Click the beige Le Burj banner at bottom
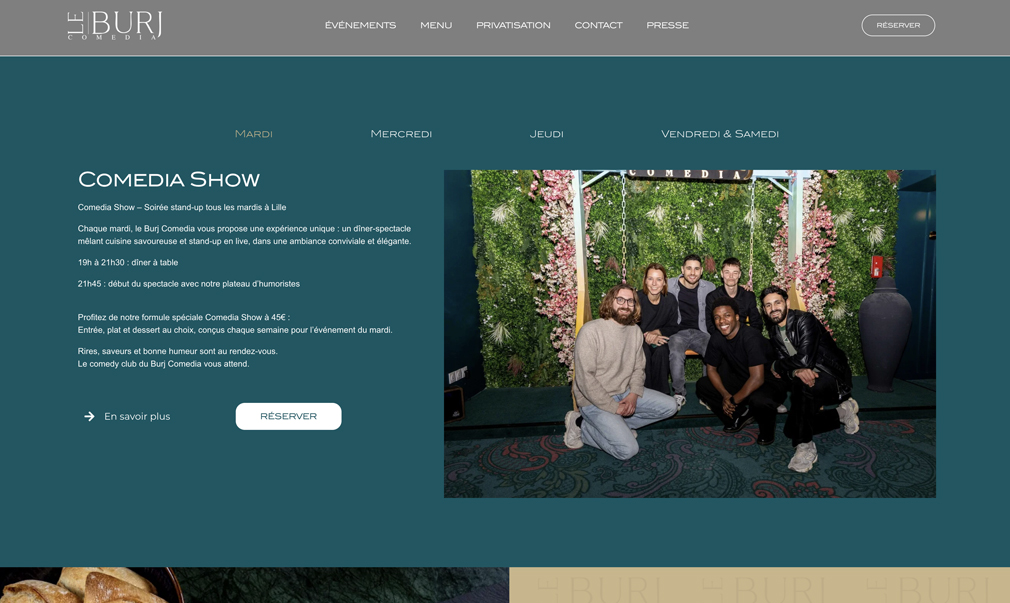1010x603 pixels. tap(759, 585)
